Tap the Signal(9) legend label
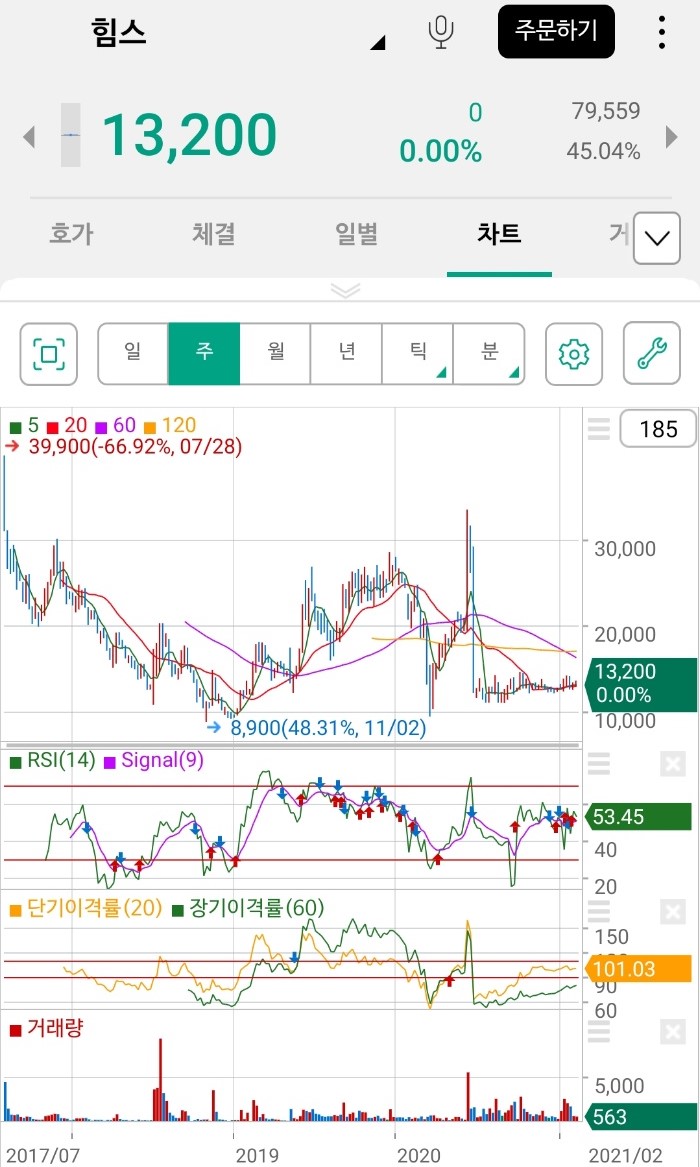Viewport: 700px width, 1167px height. 153,761
